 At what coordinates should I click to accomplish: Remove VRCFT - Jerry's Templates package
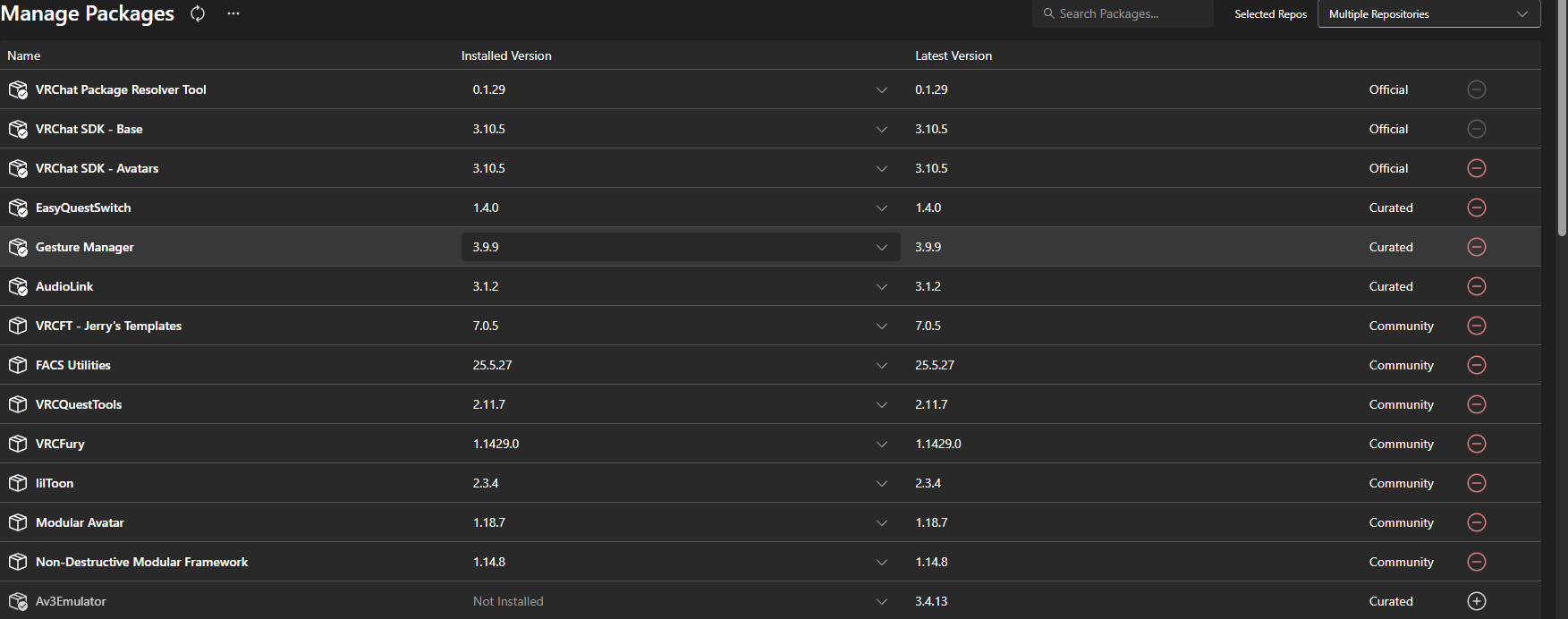click(1477, 326)
